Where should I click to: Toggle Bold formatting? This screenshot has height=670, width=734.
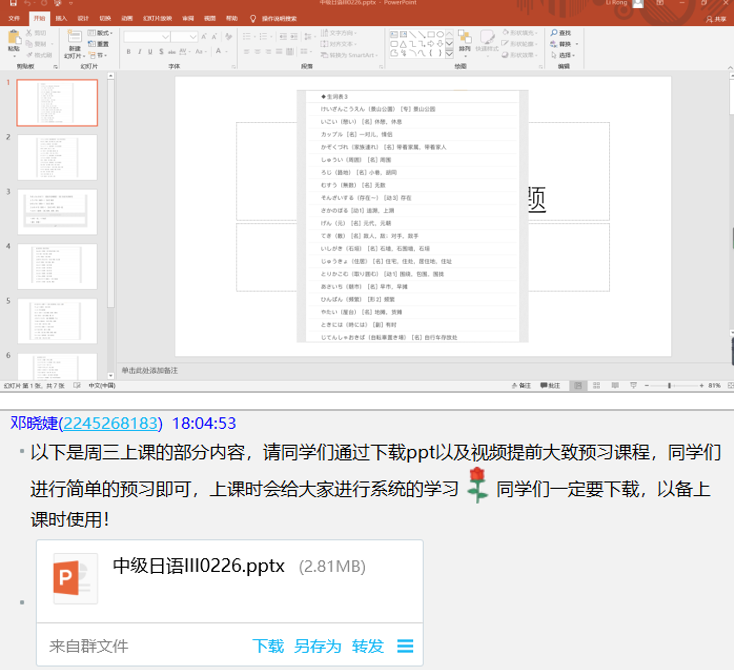[128, 51]
